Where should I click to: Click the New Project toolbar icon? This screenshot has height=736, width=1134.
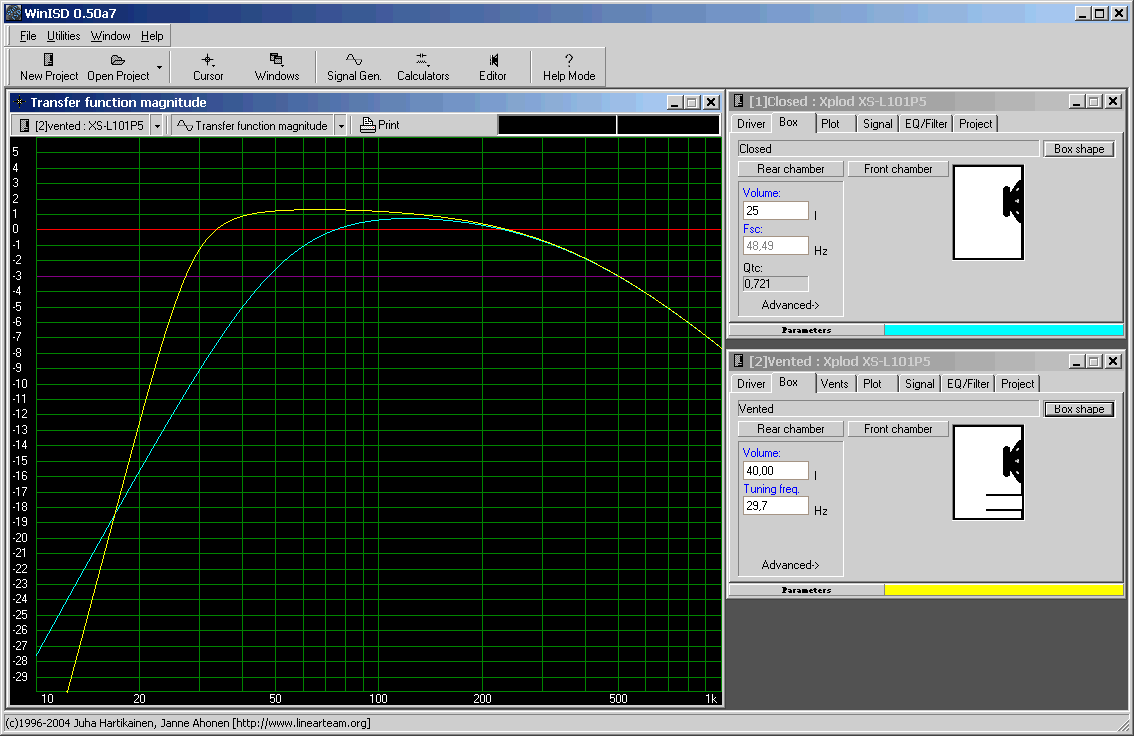point(48,60)
